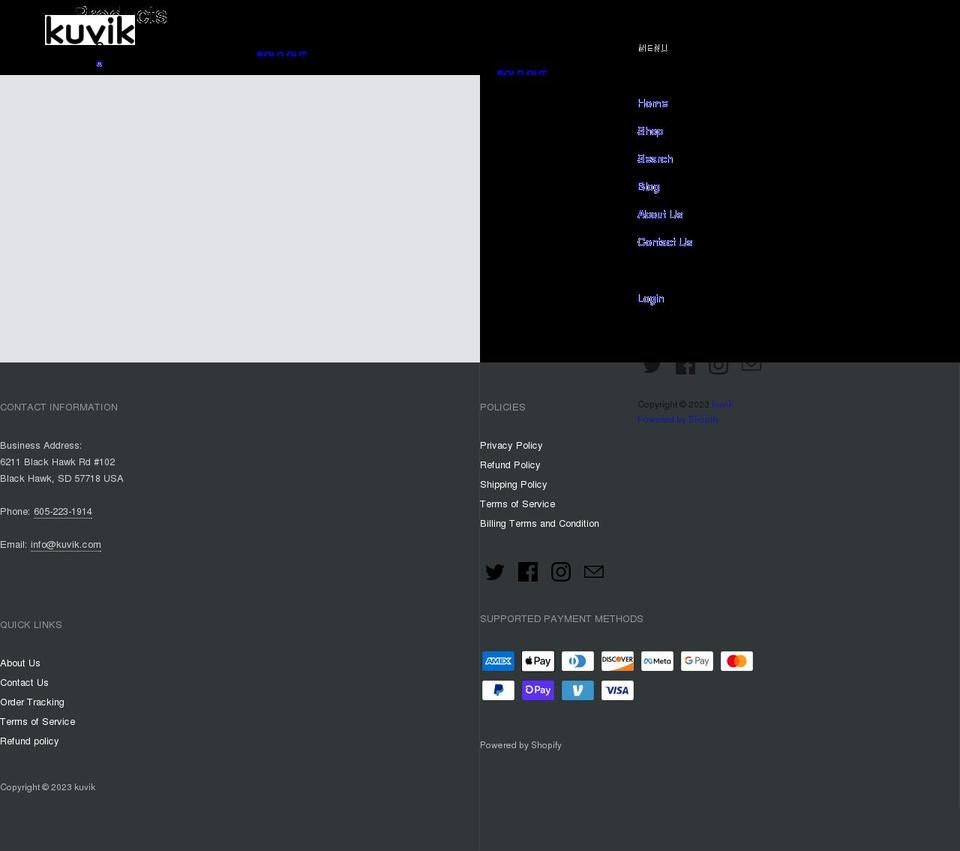Click the CONTACT INFORMATION heading
Viewport: 960px width, 851px height.
59,407
